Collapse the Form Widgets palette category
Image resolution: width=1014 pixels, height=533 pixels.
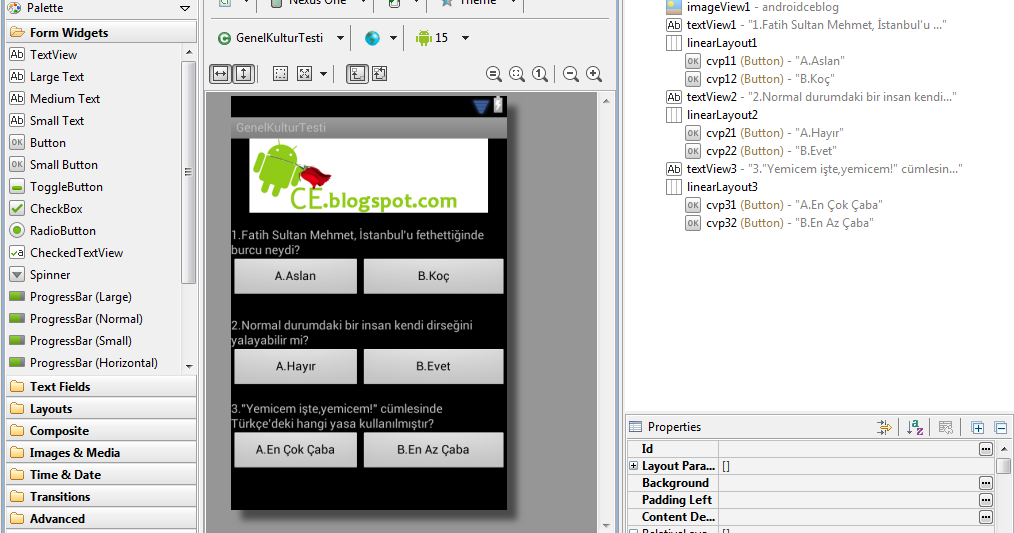[102, 32]
